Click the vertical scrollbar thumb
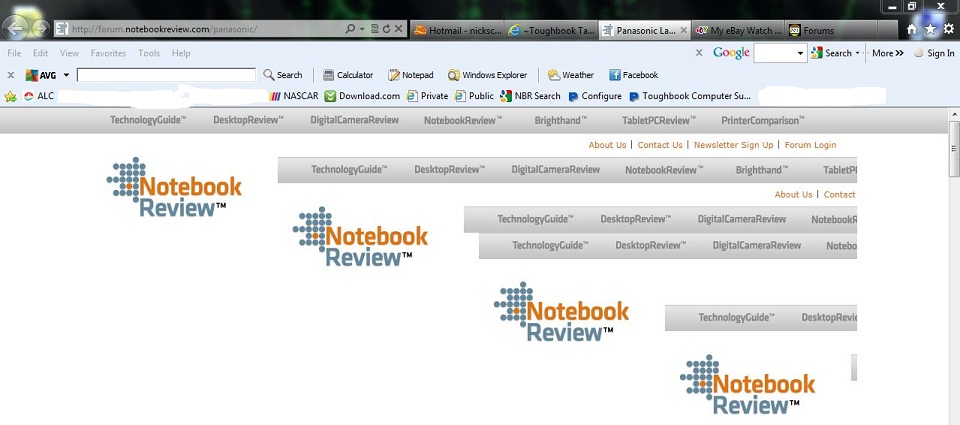 tap(954, 149)
